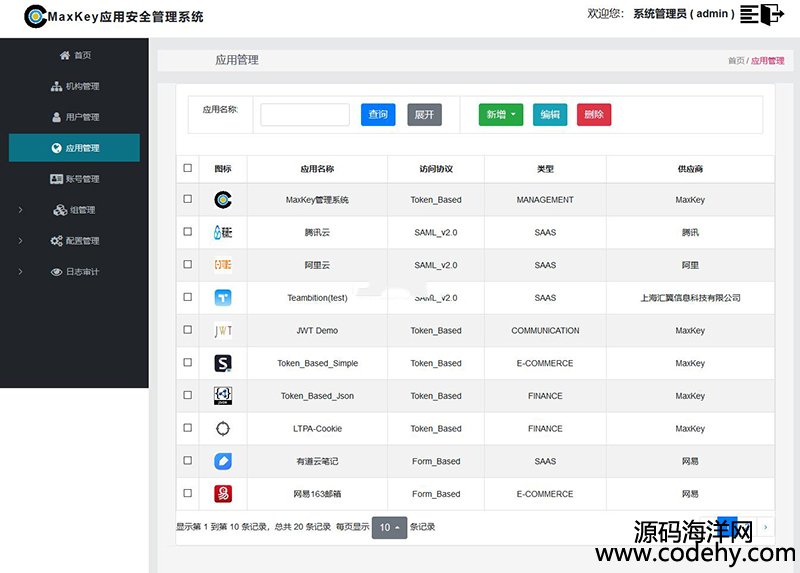Expand the 组管理 sidebar menu
Image resolution: width=800 pixels, height=573 pixels.
pyautogui.click(x=76, y=210)
